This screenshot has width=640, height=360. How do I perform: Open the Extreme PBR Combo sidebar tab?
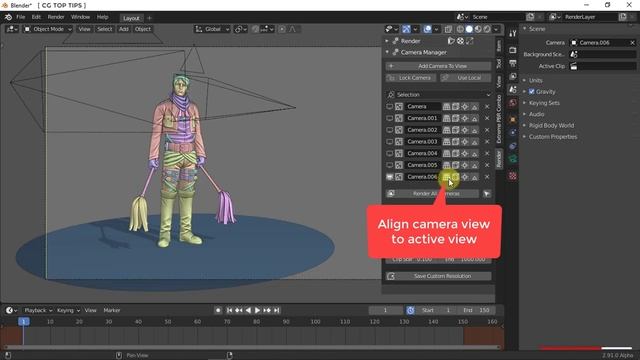click(499, 119)
